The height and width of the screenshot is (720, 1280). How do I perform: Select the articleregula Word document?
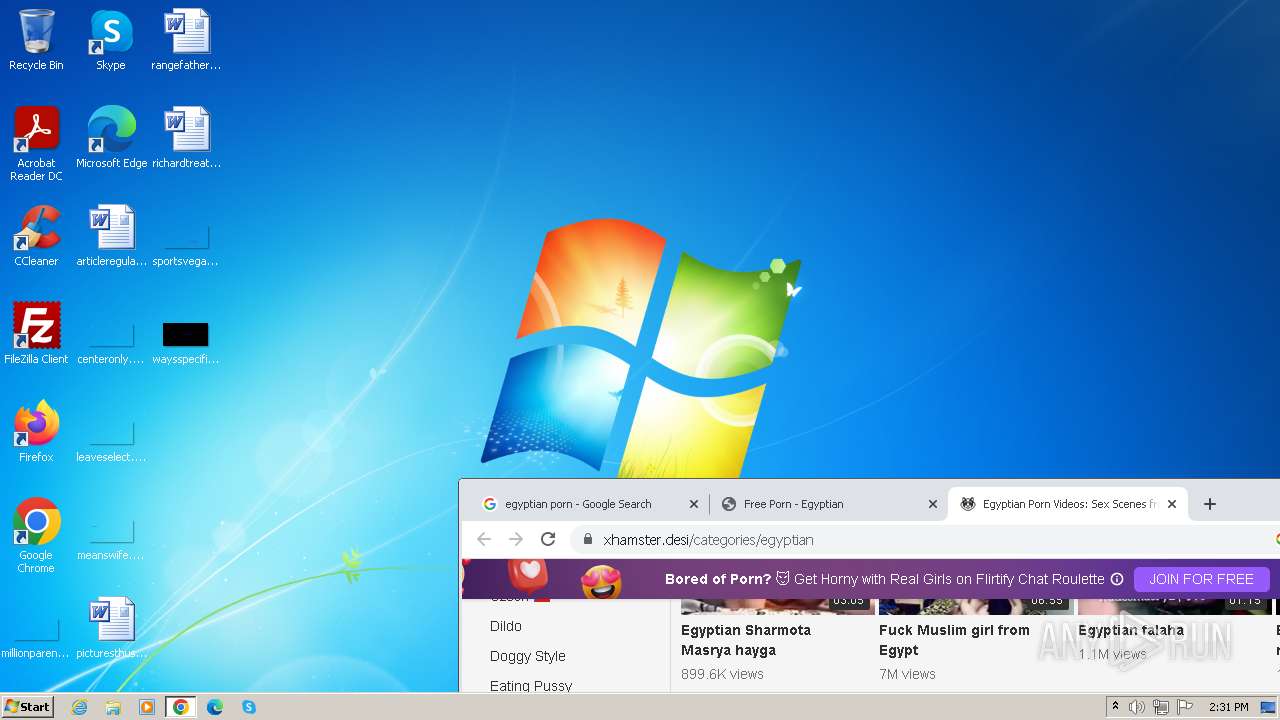111,236
